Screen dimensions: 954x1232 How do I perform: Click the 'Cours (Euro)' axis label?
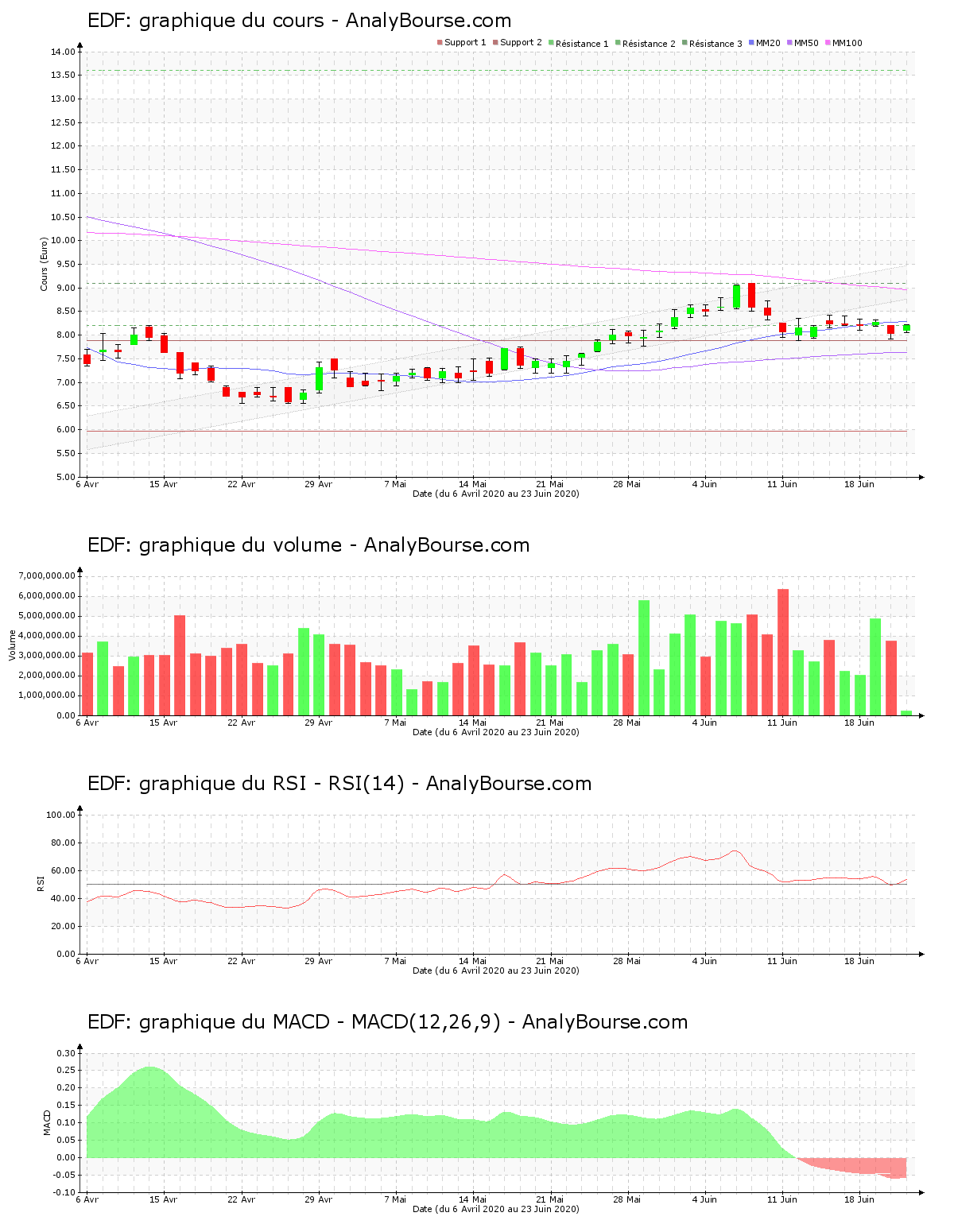click(45, 264)
